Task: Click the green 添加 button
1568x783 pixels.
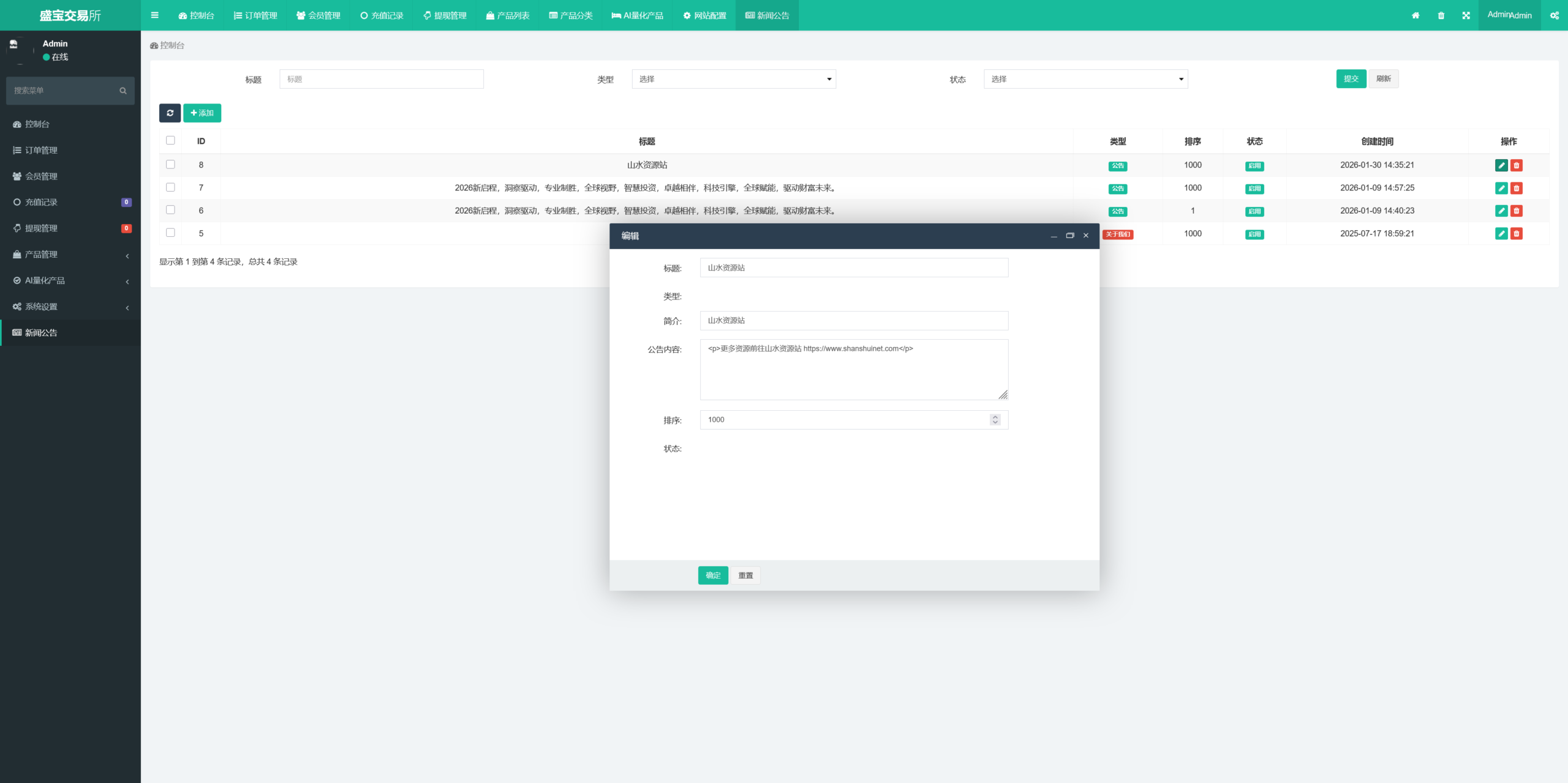Action: 202,113
